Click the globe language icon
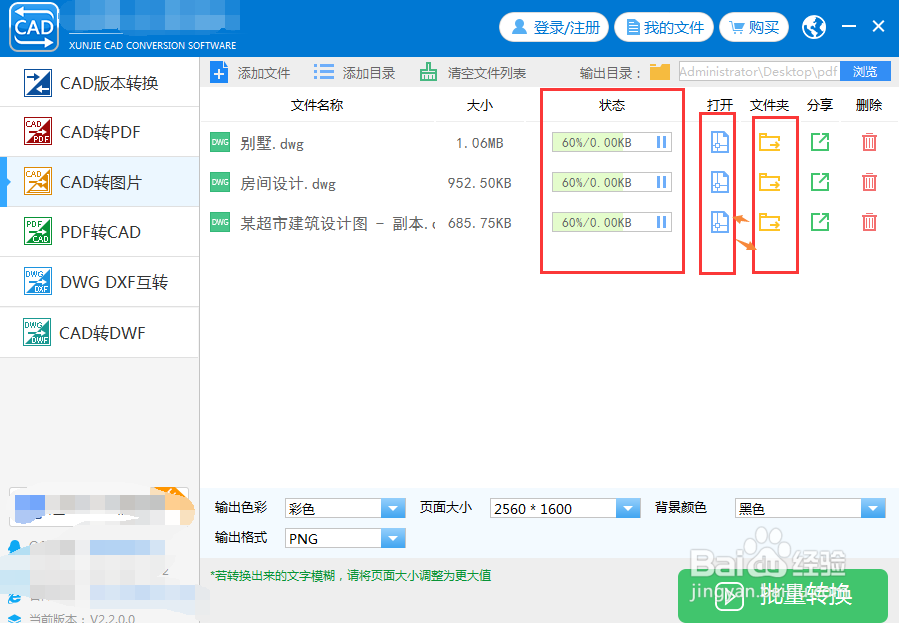The width and height of the screenshot is (899, 623). pyautogui.click(x=813, y=27)
